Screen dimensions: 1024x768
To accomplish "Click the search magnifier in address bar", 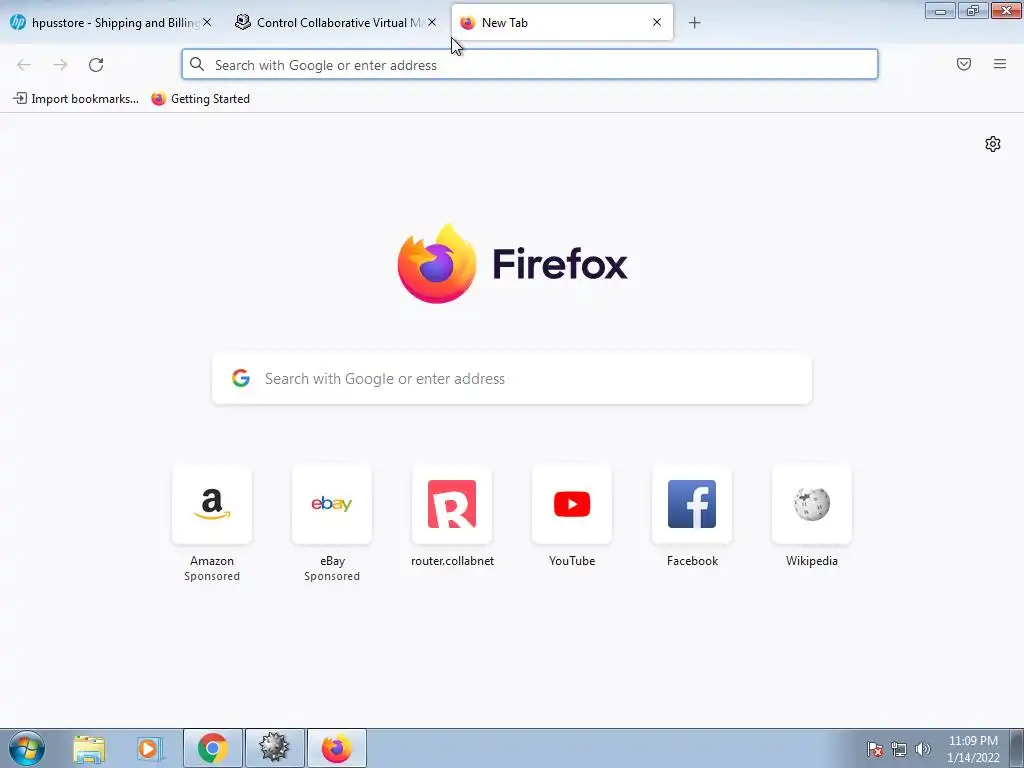I will click(x=197, y=64).
